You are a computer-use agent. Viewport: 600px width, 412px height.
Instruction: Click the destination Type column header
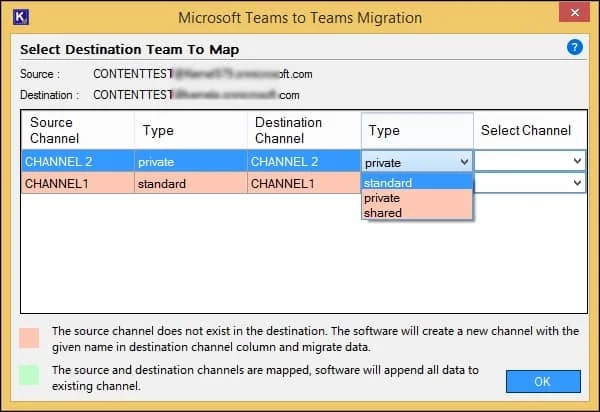[417, 130]
